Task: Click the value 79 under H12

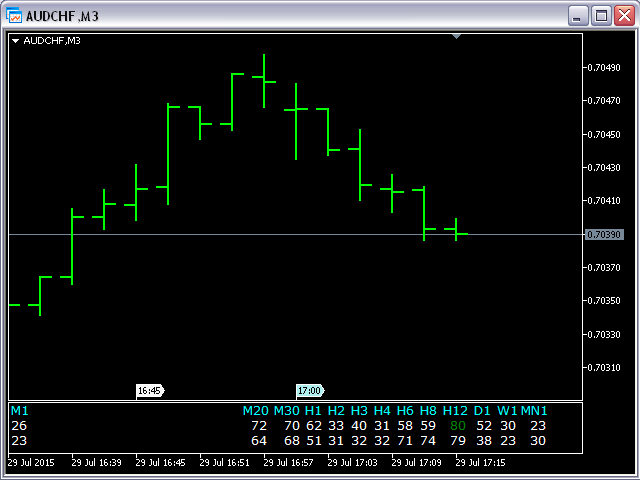Action: tap(458, 441)
